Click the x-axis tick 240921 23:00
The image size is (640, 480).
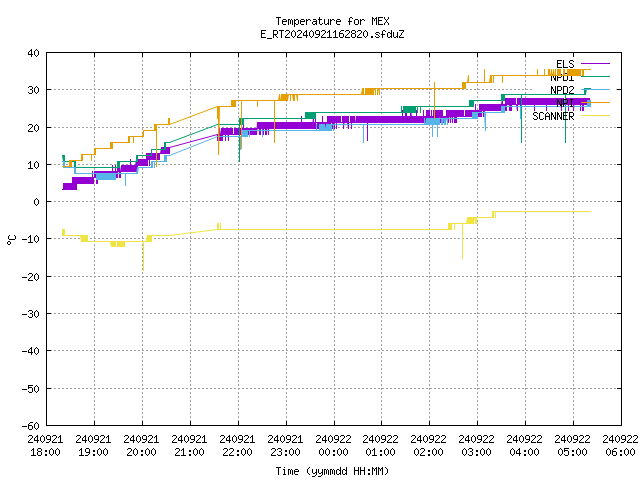click(285, 446)
